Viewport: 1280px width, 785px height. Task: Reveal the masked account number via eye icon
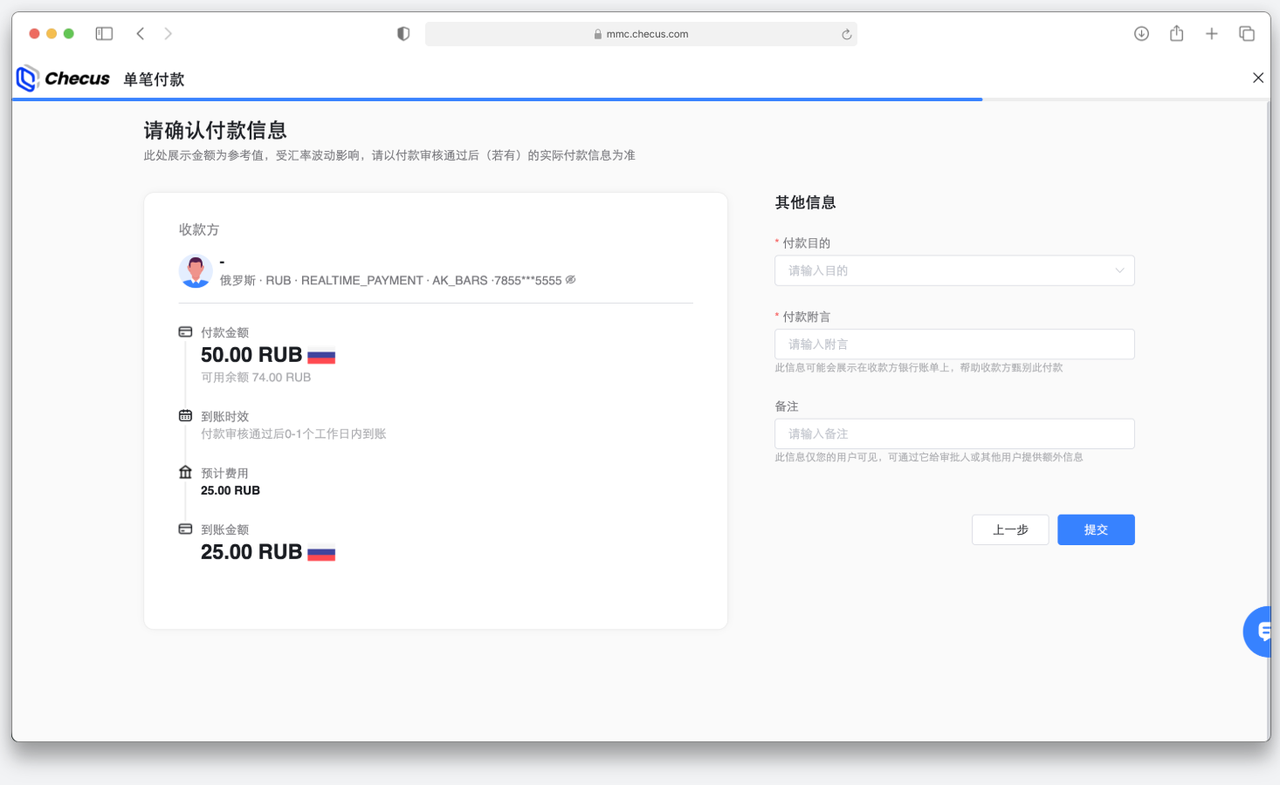571,280
